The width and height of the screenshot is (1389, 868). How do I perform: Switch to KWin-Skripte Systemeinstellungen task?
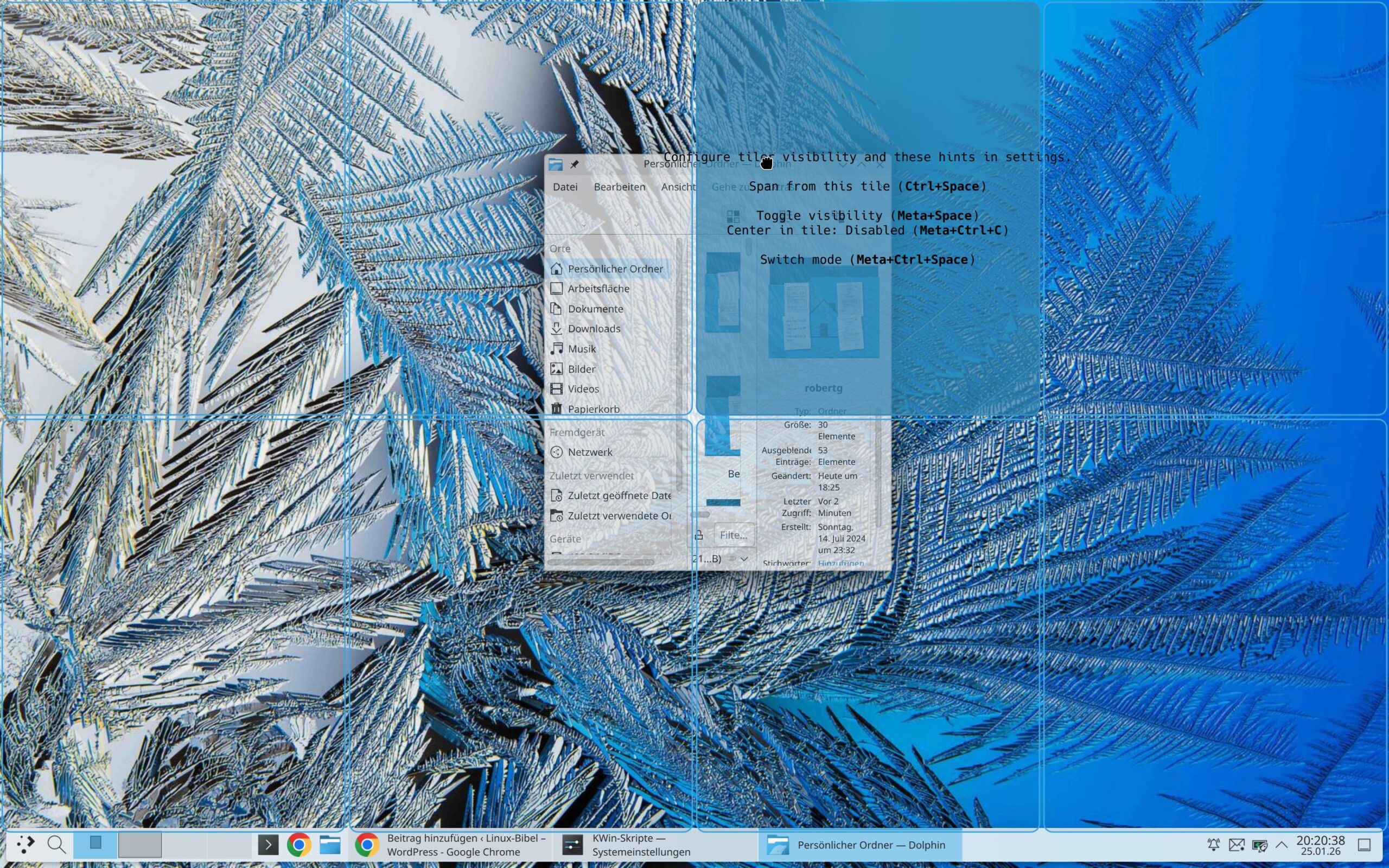tap(627, 845)
